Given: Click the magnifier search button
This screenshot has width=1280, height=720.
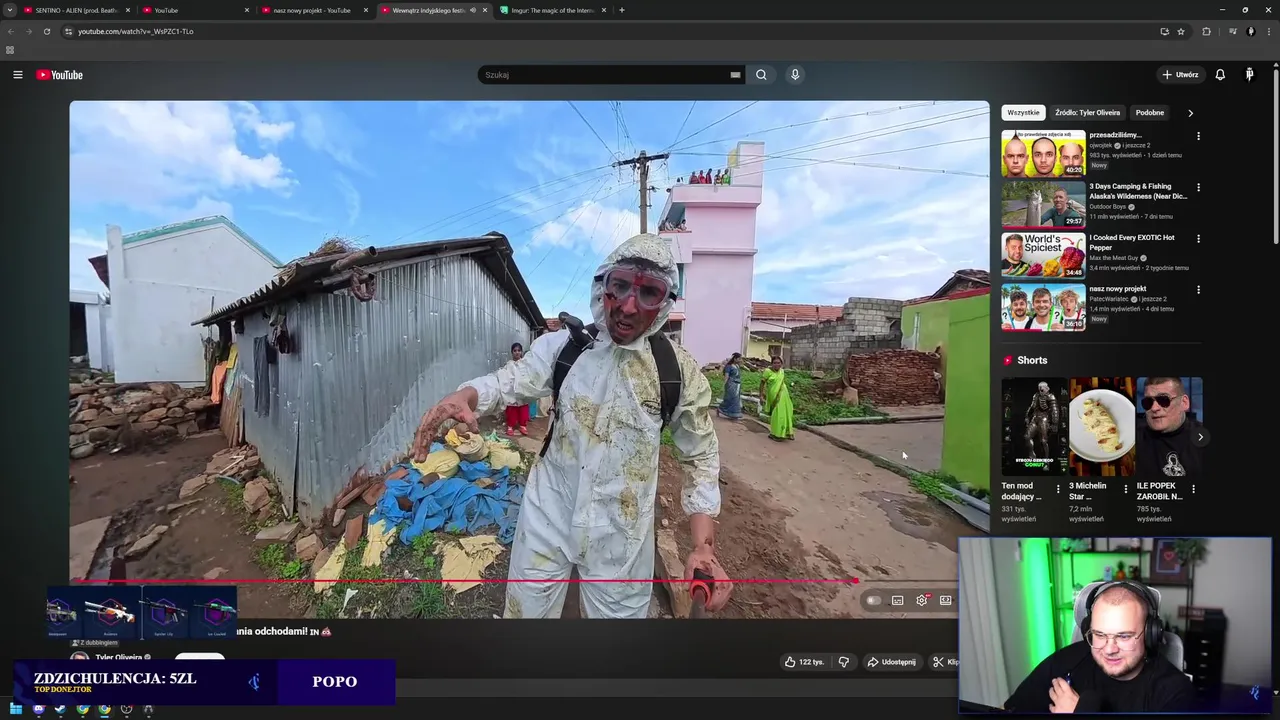Looking at the screenshot, I should point(761,75).
